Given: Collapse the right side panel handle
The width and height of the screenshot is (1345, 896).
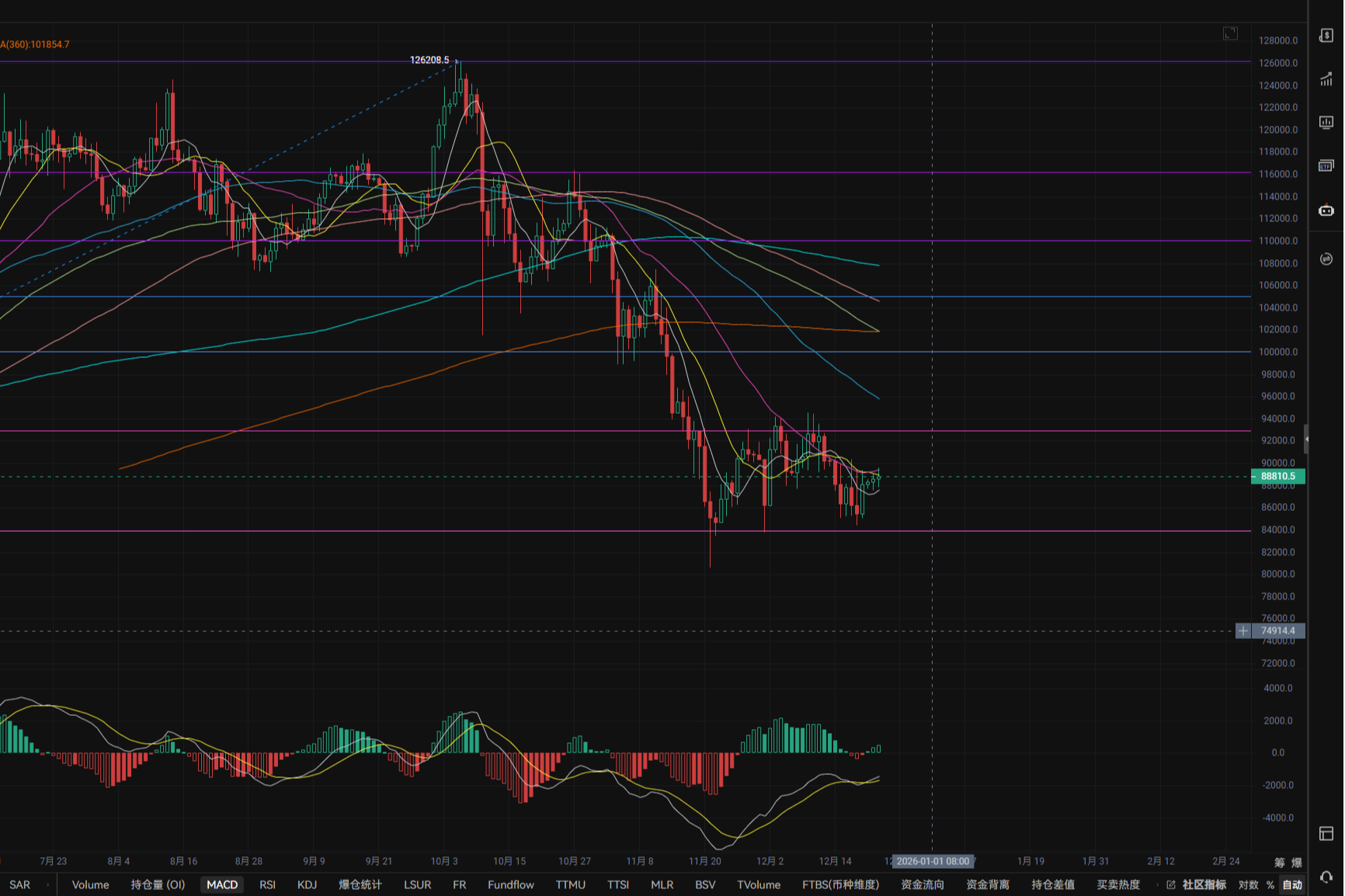Looking at the screenshot, I should coord(1306,439).
